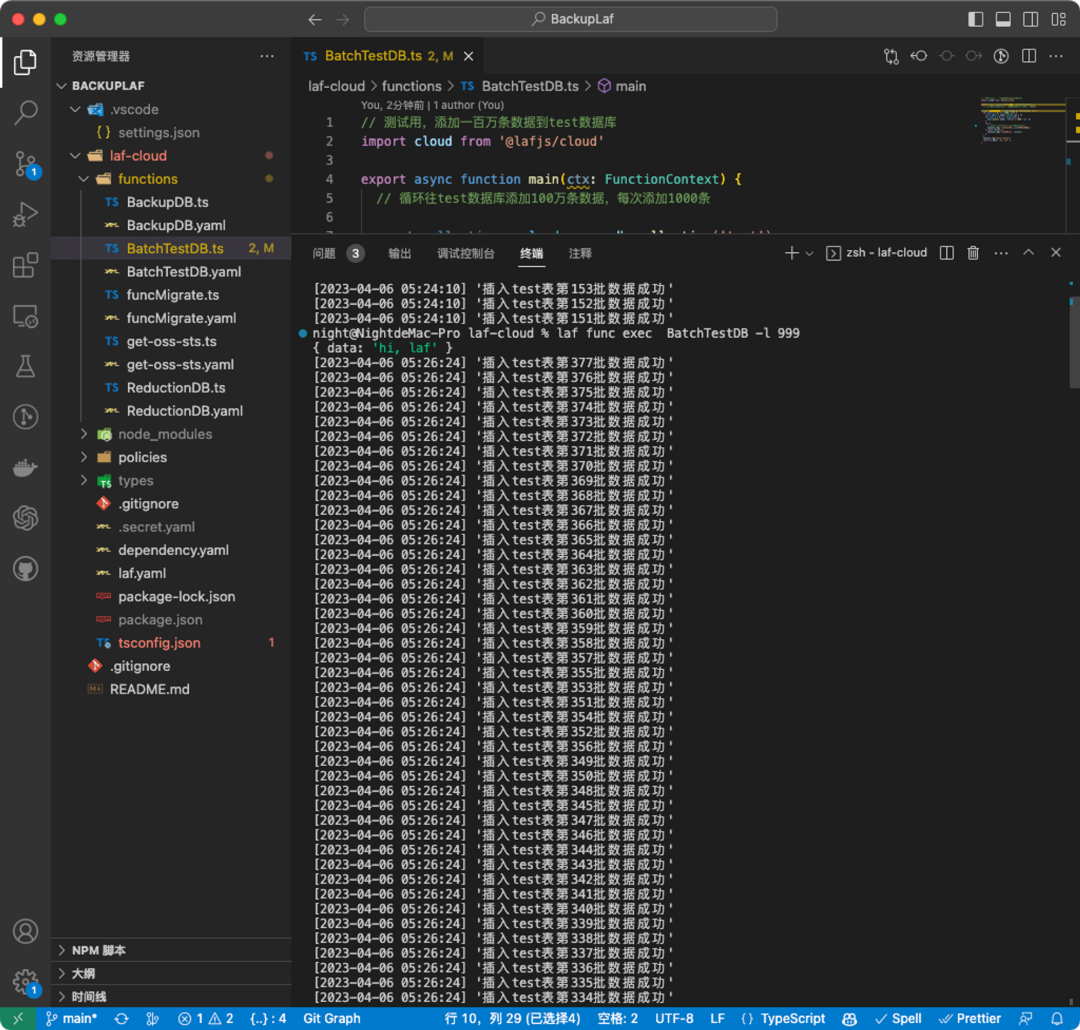Open Explorer more actions ellipsis
1080x1030 pixels.
(267, 56)
